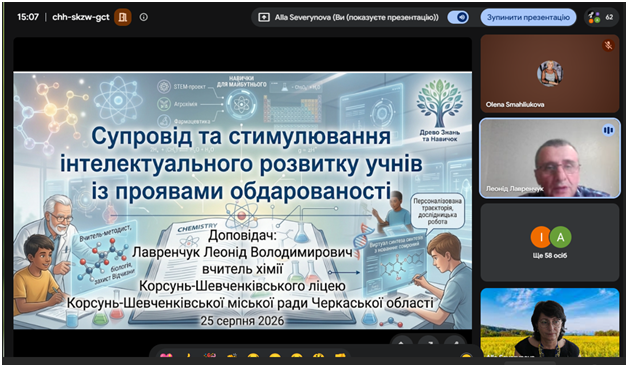Select the Olena Smahliukova participant tile
This screenshot has height=367, width=628.
coord(550,73)
